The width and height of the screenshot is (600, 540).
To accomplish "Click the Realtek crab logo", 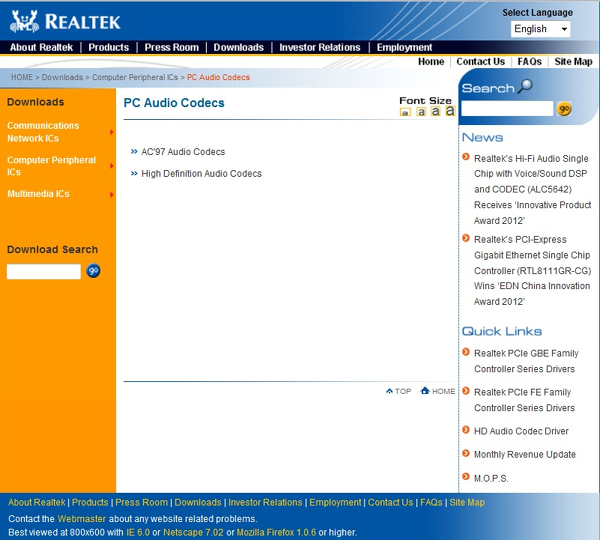I will (x=24, y=21).
